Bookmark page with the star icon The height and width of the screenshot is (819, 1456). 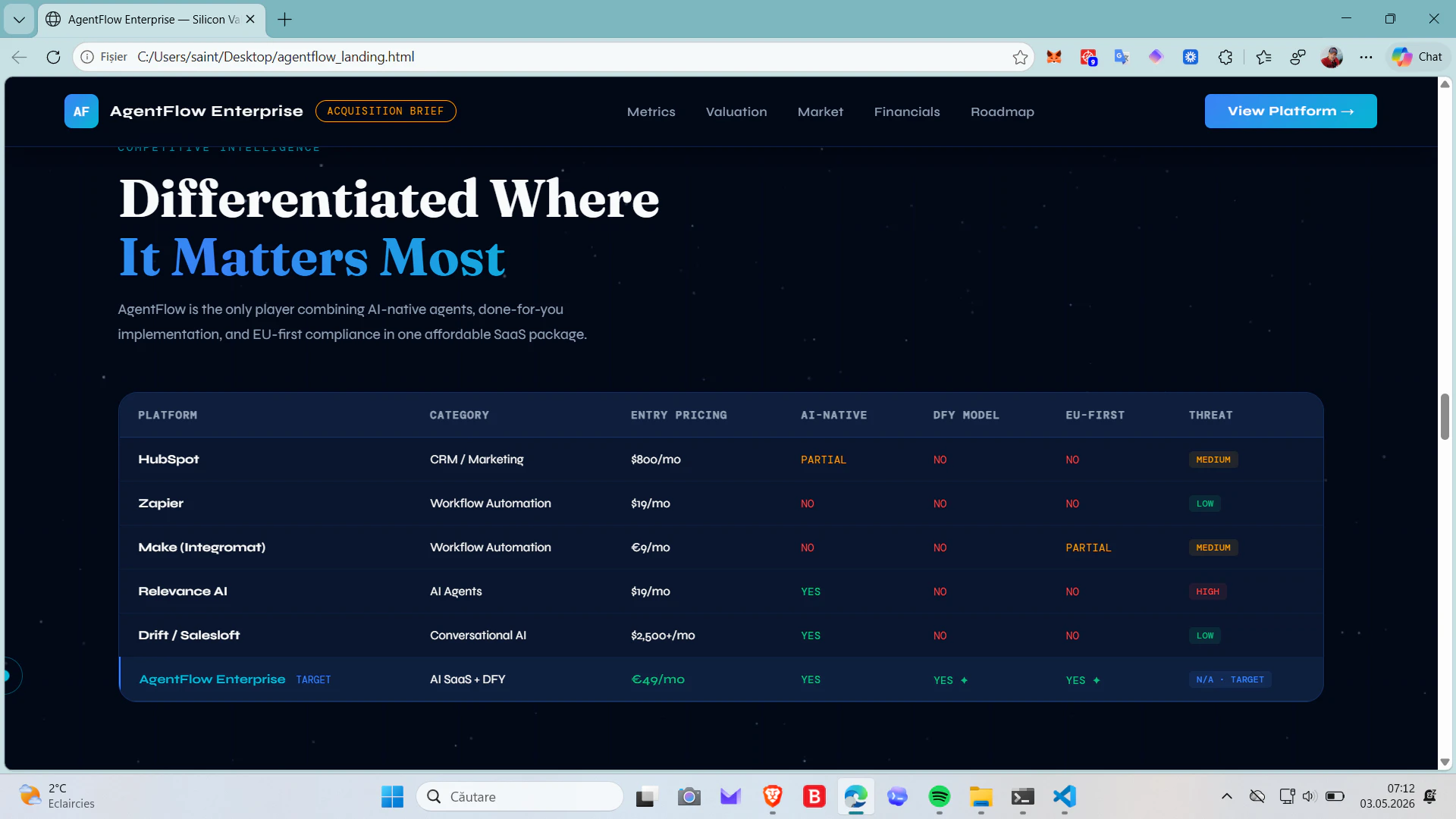pos(1020,57)
